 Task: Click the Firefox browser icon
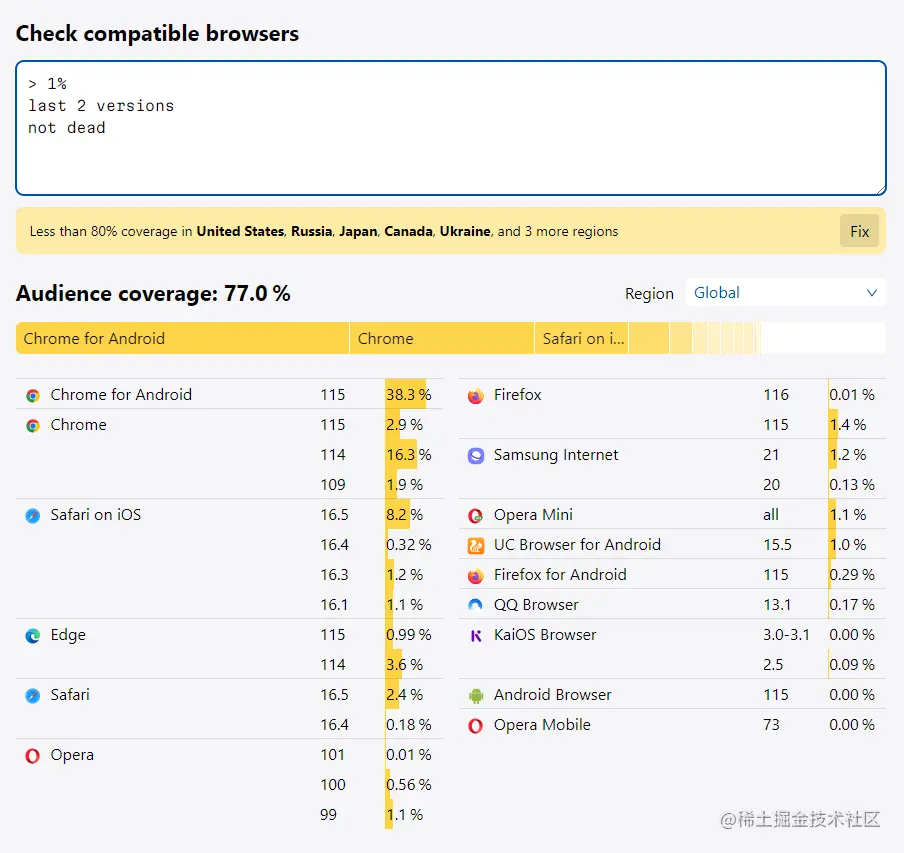point(476,395)
